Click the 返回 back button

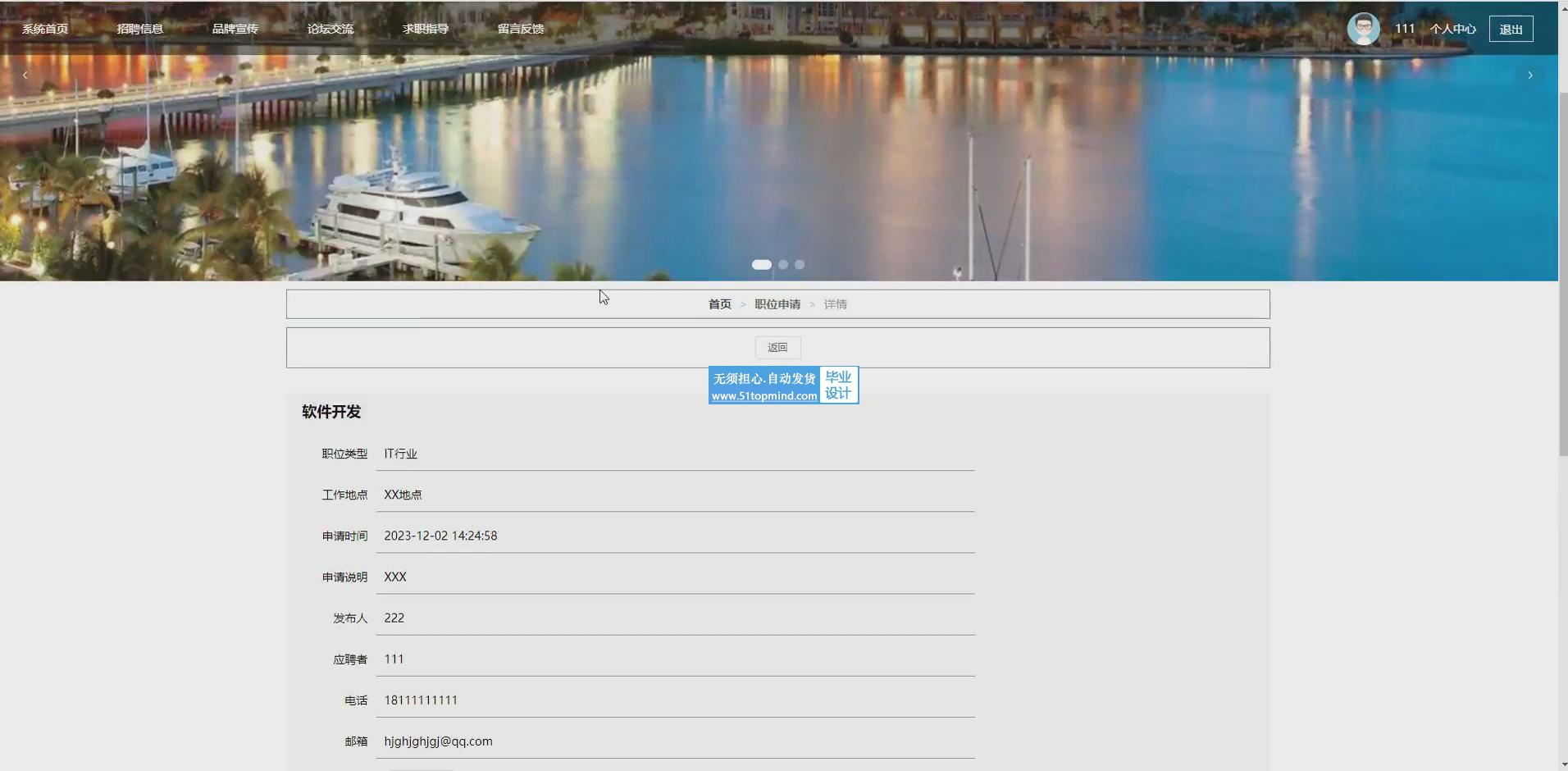[x=777, y=348]
